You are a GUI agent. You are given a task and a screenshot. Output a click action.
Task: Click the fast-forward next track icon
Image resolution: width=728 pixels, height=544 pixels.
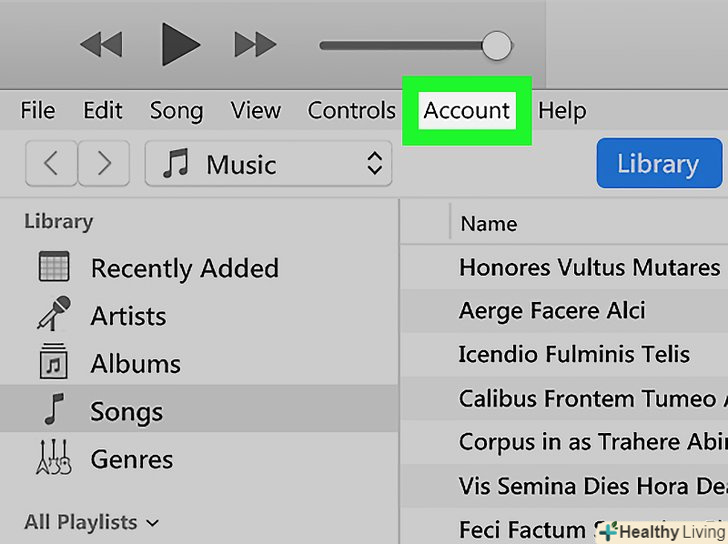click(x=255, y=45)
